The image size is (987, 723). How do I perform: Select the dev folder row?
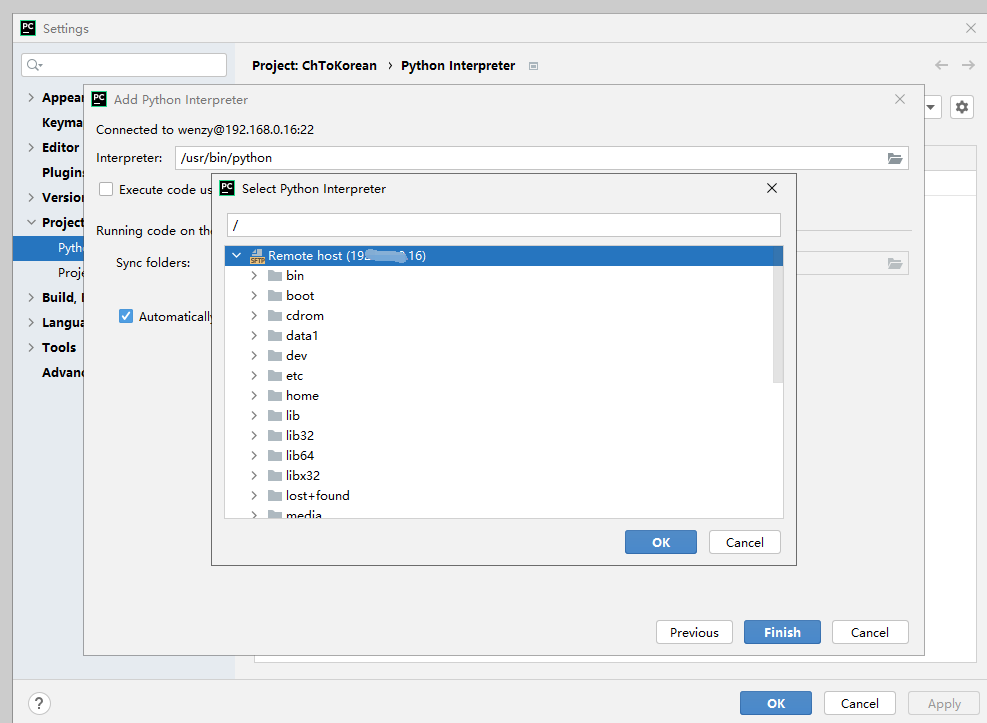[x=504, y=356]
